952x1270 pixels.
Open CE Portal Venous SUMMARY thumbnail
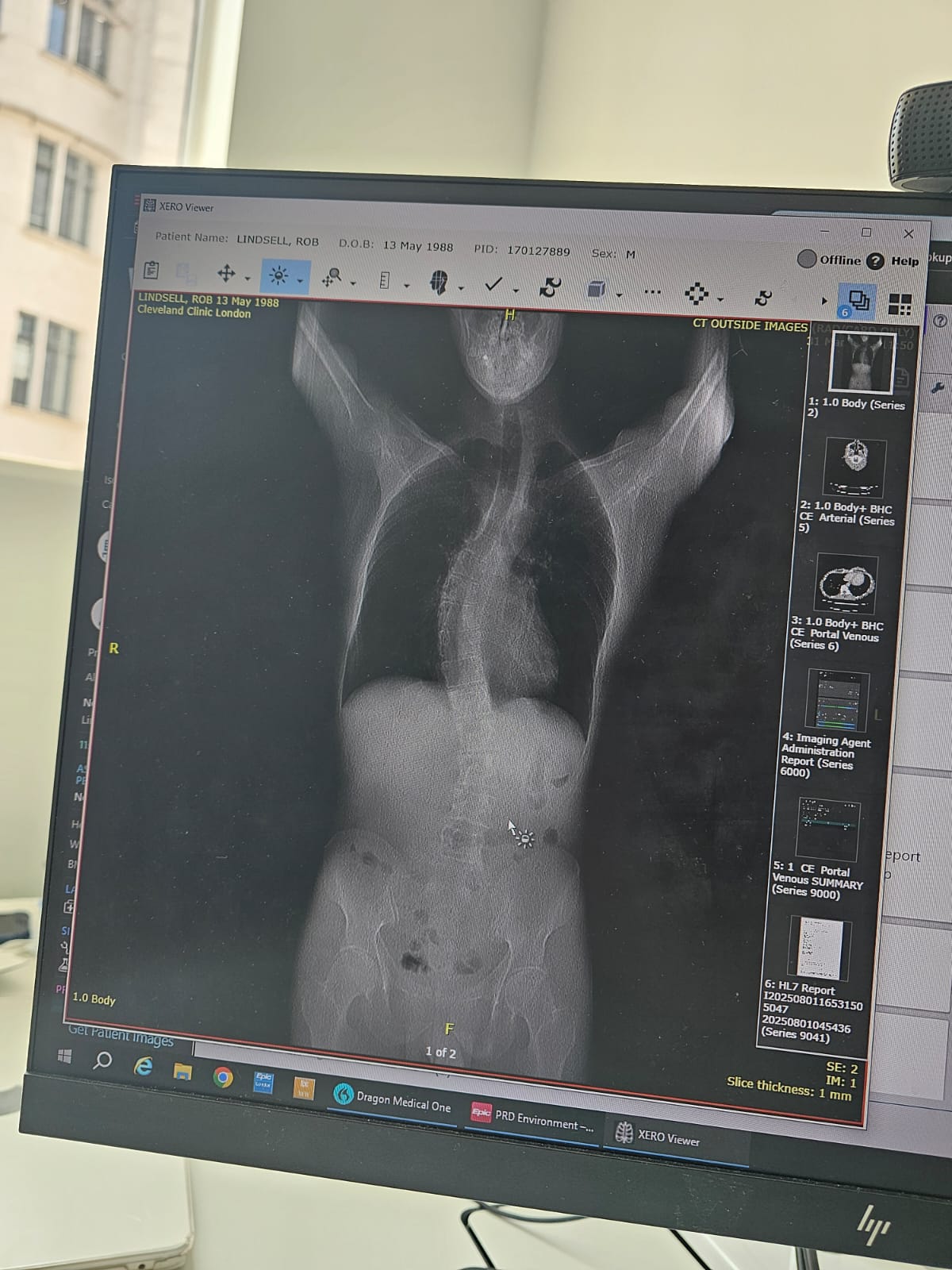tap(828, 829)
